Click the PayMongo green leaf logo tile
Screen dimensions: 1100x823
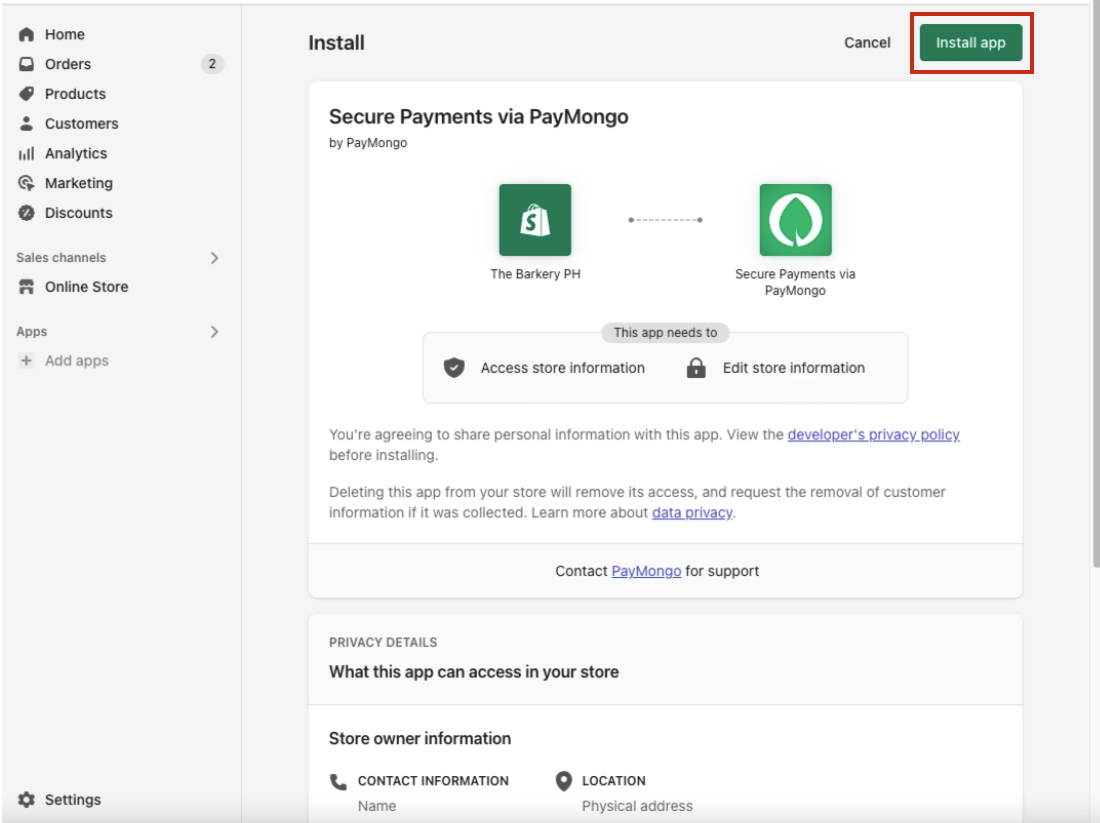796,220
